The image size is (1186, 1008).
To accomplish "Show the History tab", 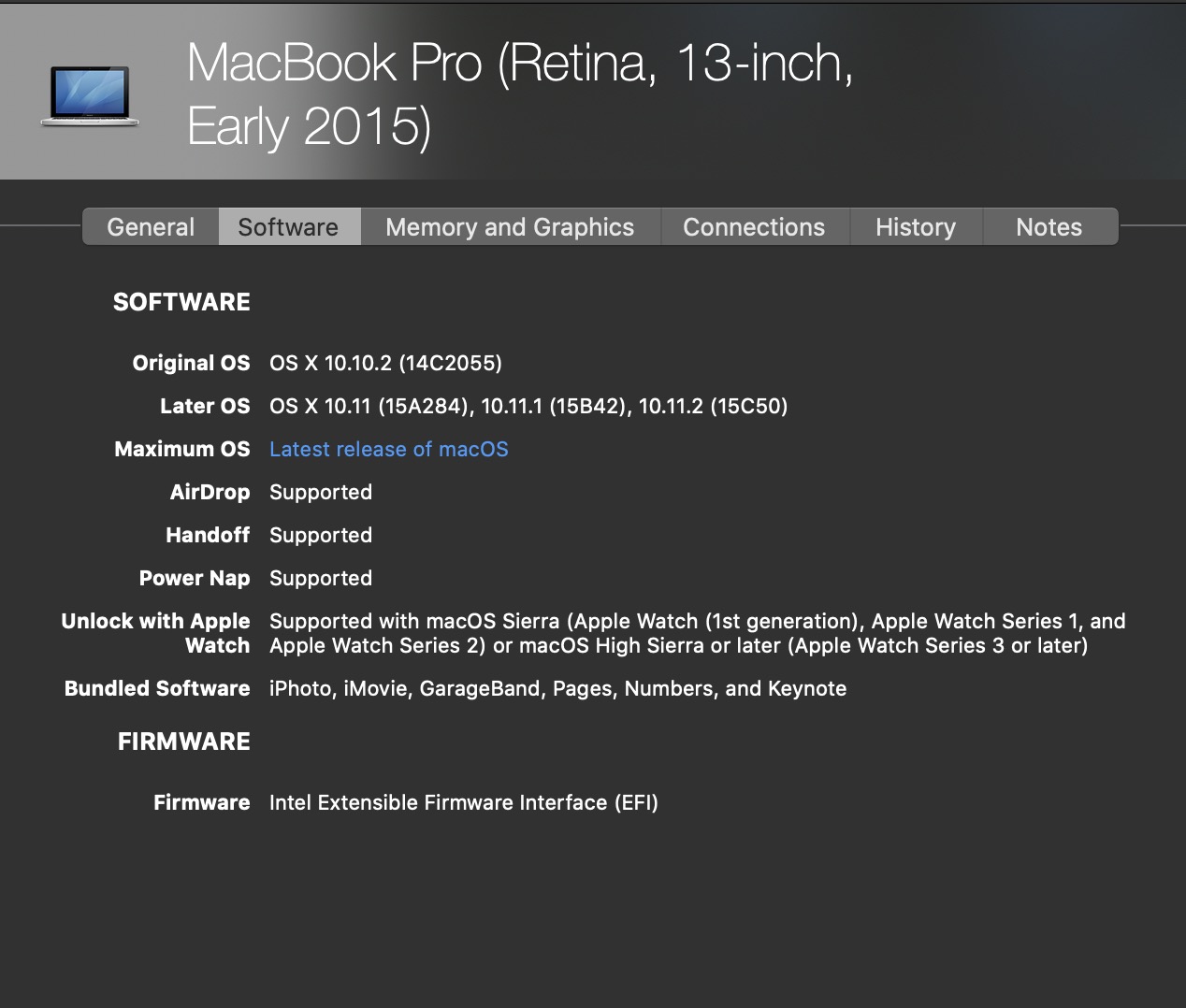I will tap(915, 227).
